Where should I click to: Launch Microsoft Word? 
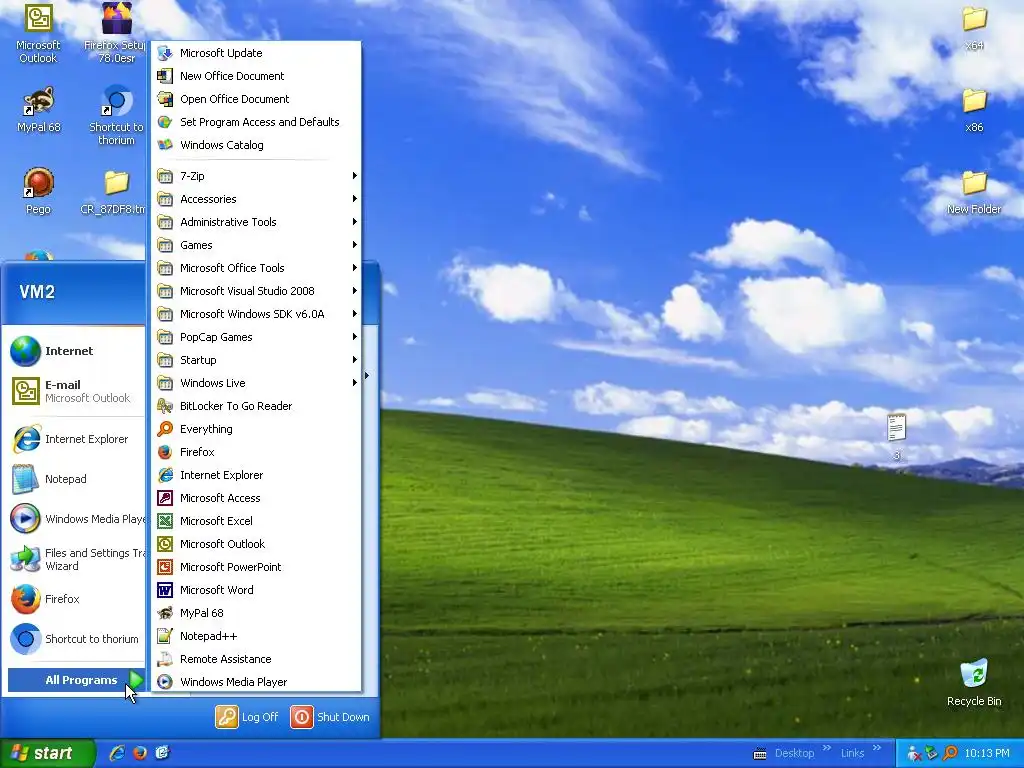(x=256, y=590)
